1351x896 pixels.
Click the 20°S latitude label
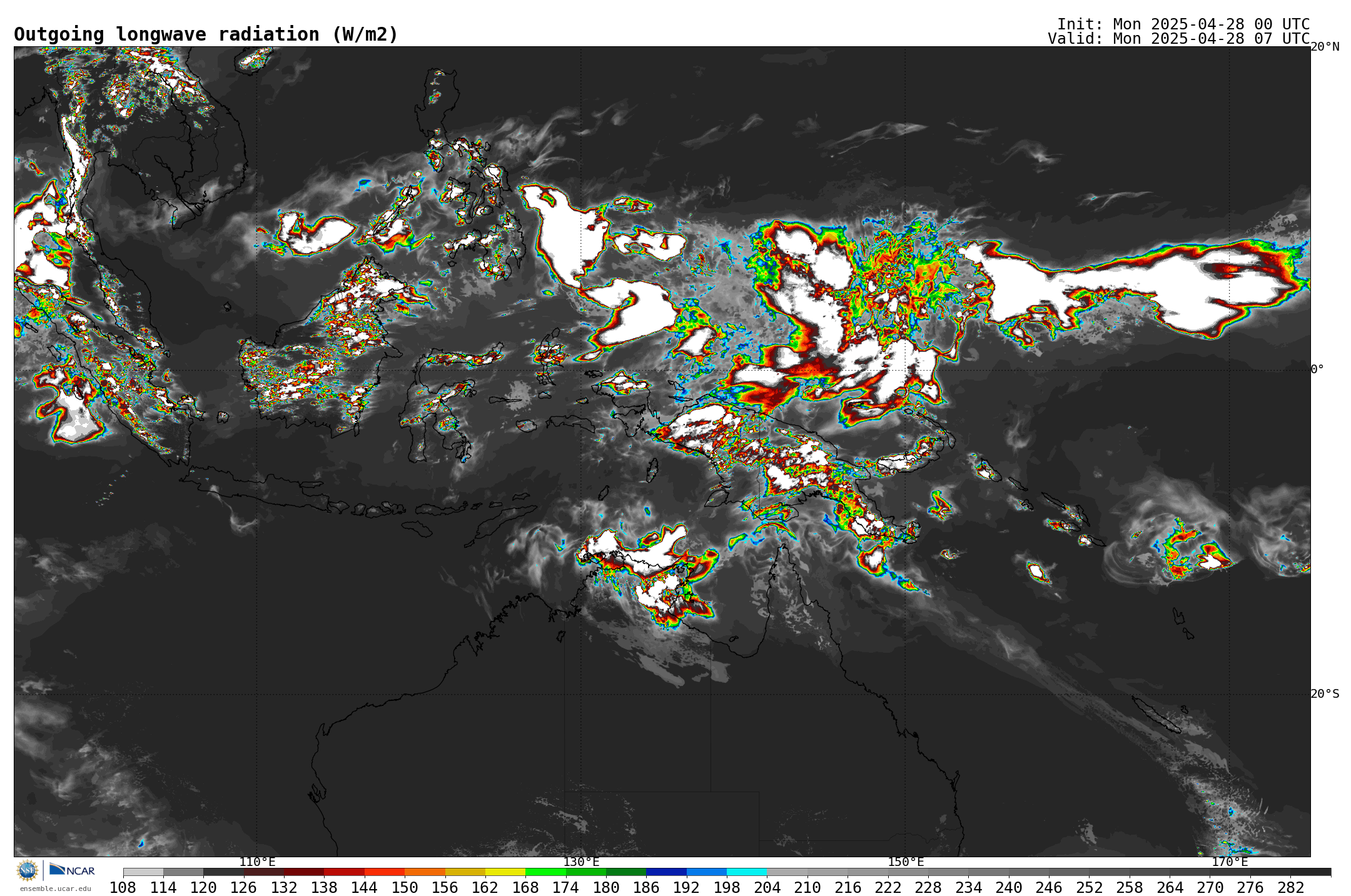click(x=1325, y=694)
